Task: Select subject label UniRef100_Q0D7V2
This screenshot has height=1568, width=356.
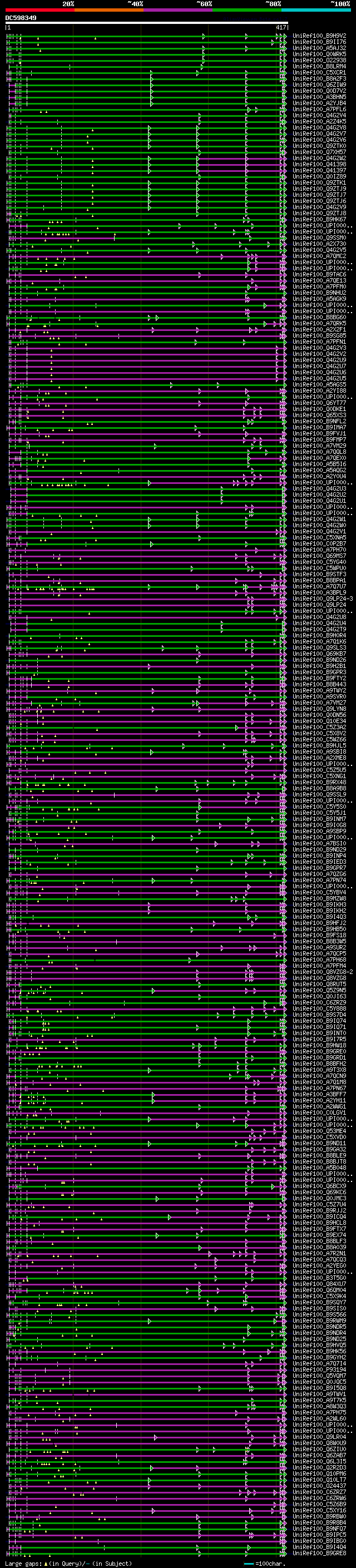Action: tap(319, 91)
